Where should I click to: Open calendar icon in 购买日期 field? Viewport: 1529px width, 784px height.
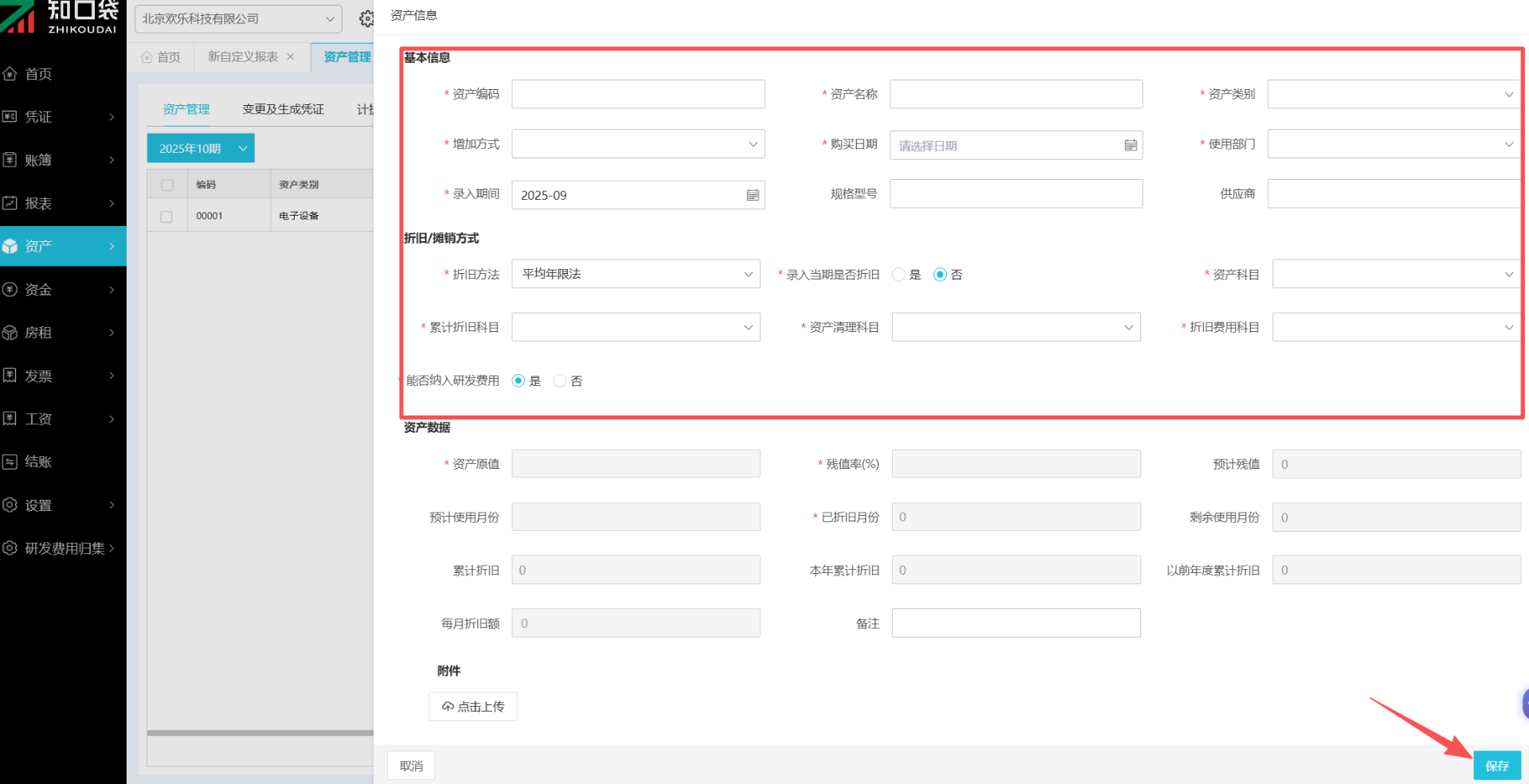1130,146
